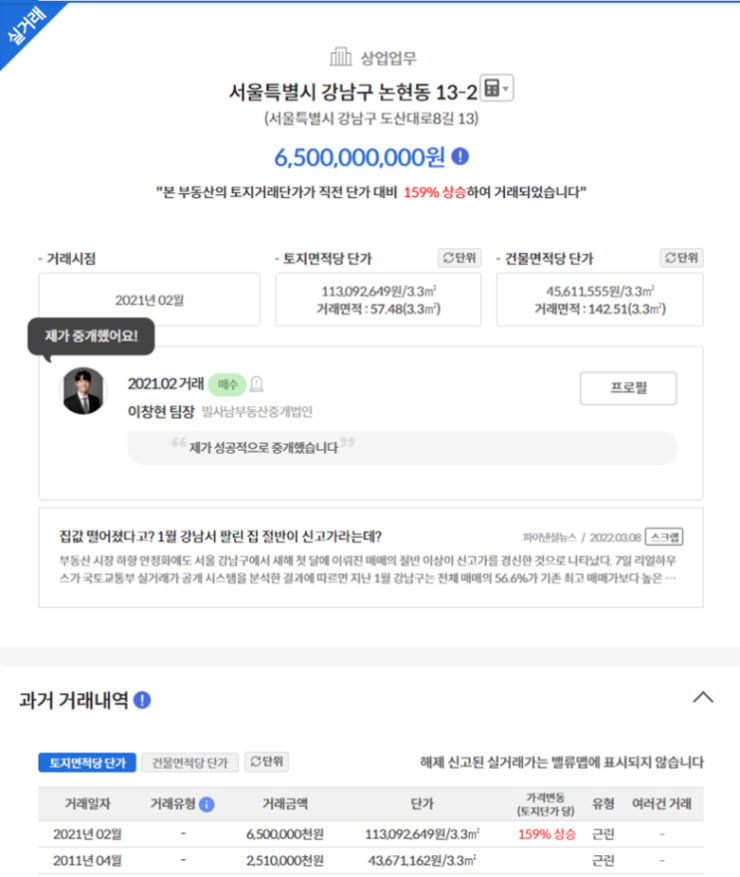Collapse the 과거 거래내역 section with the chevron
This screenshot has height=877, width=740.
click(x=703, y=697)
